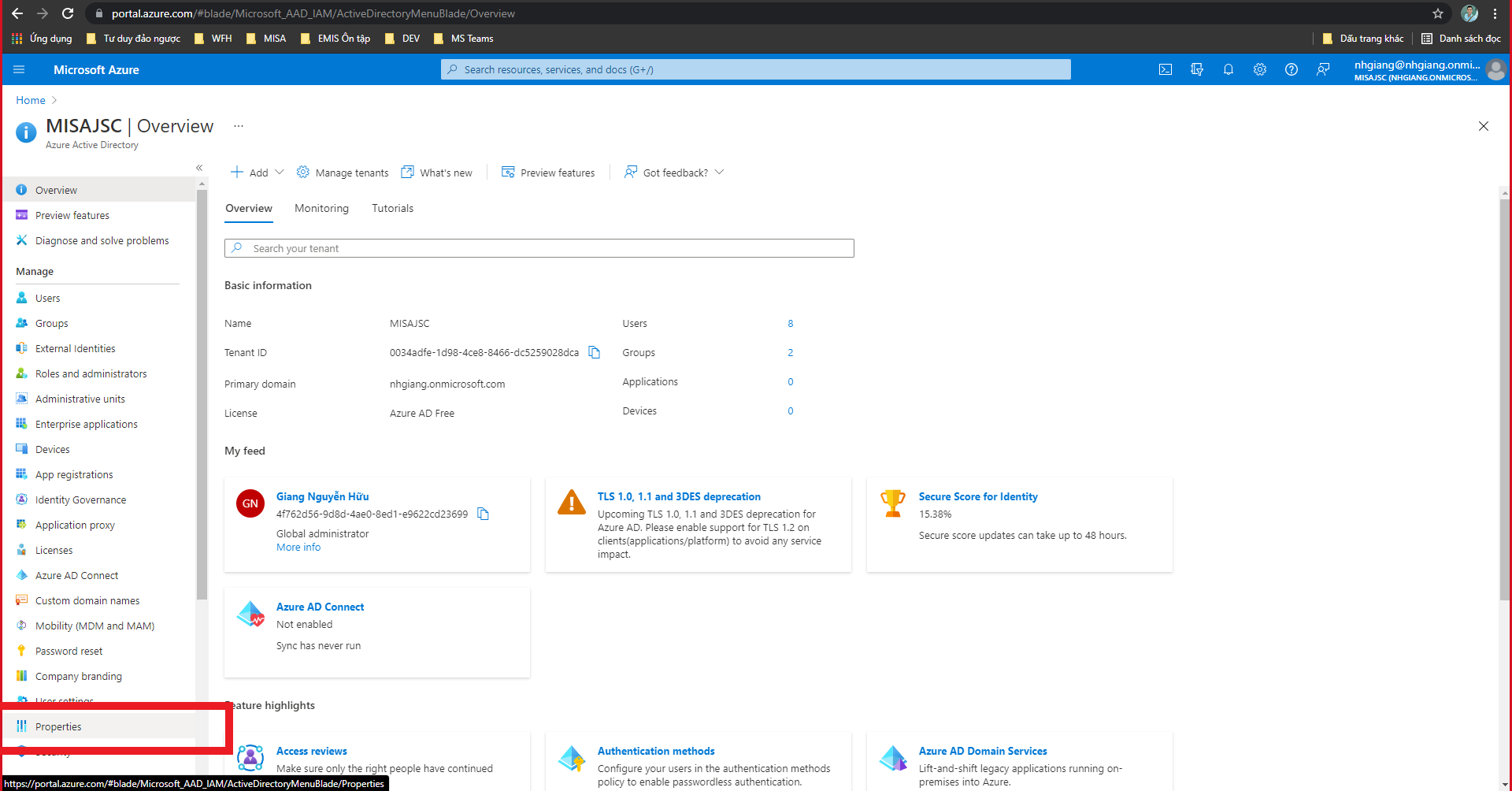Go back in browser history
1512x791 pixels.
click(17, 13)
